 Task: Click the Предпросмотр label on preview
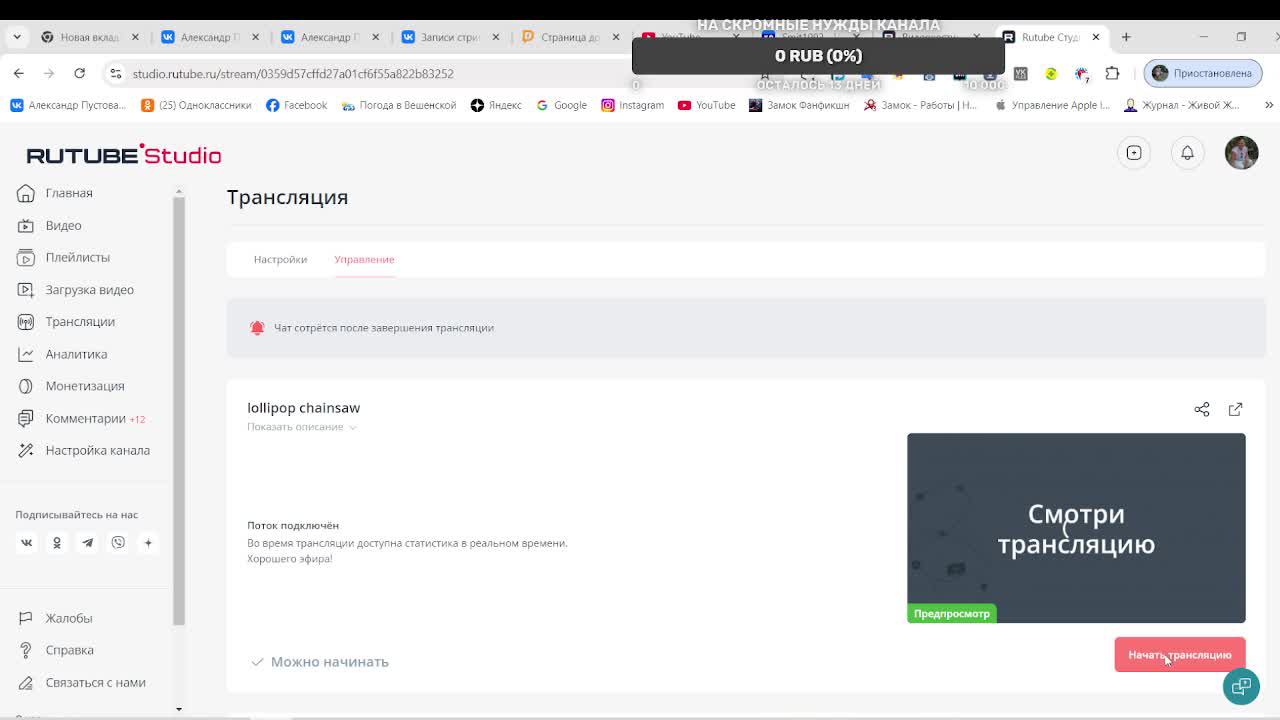click(952, 614)
